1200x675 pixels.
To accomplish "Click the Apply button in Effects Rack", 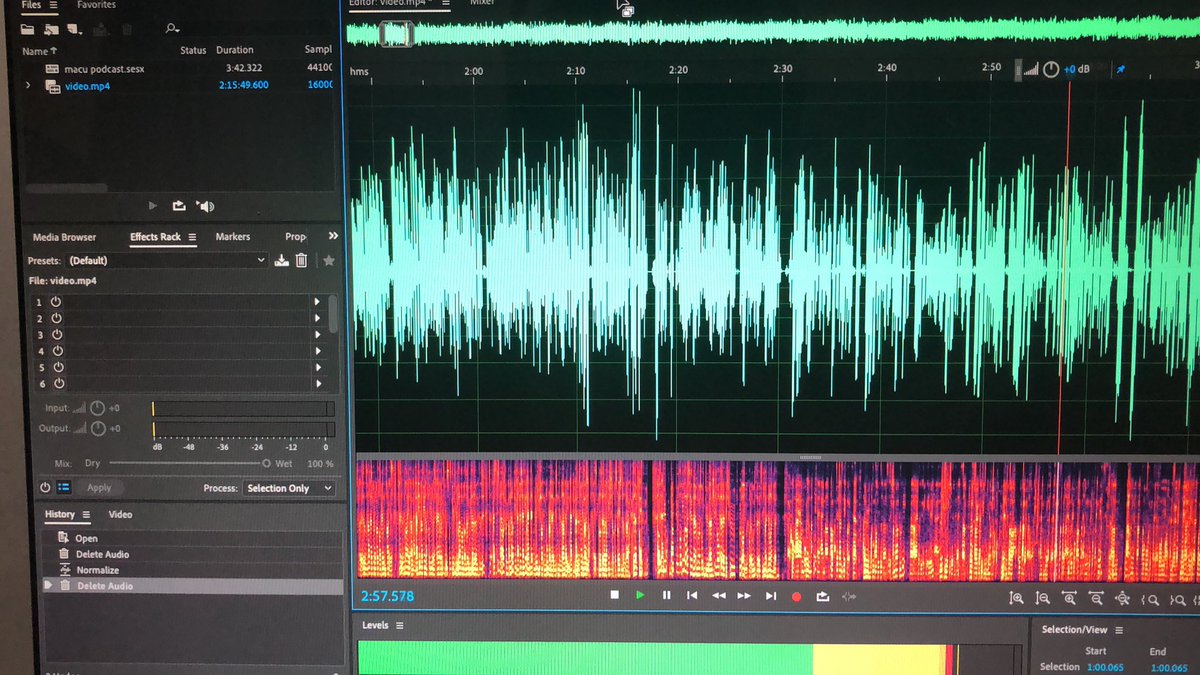I will (99, 488).
